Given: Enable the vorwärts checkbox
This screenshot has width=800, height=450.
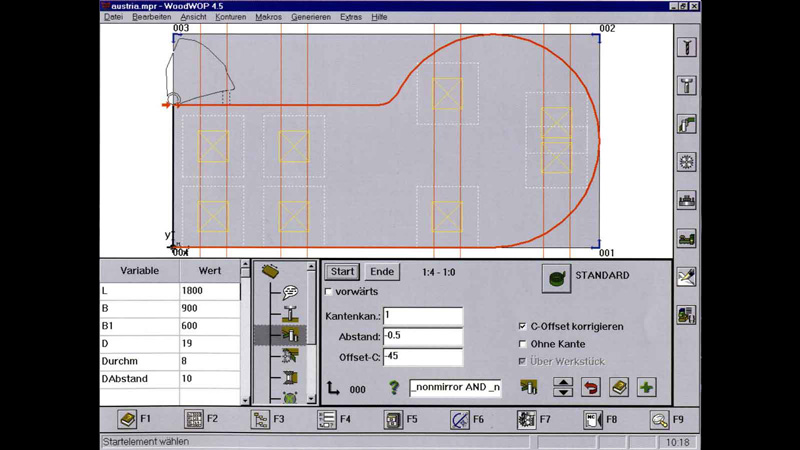Looking at the screenshot, I should pyautogui.click(x=330, y=292).
